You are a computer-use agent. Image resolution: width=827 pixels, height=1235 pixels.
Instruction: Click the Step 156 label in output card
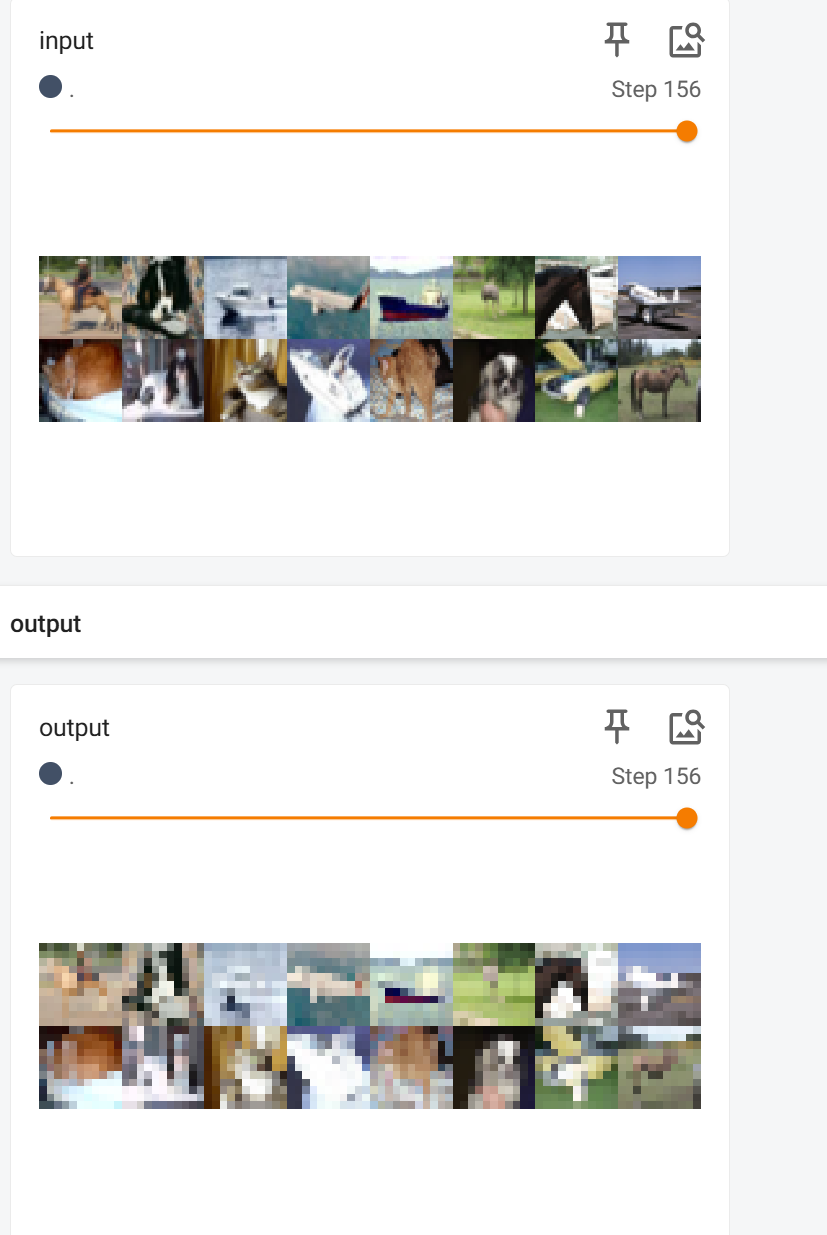click(656, 777)
